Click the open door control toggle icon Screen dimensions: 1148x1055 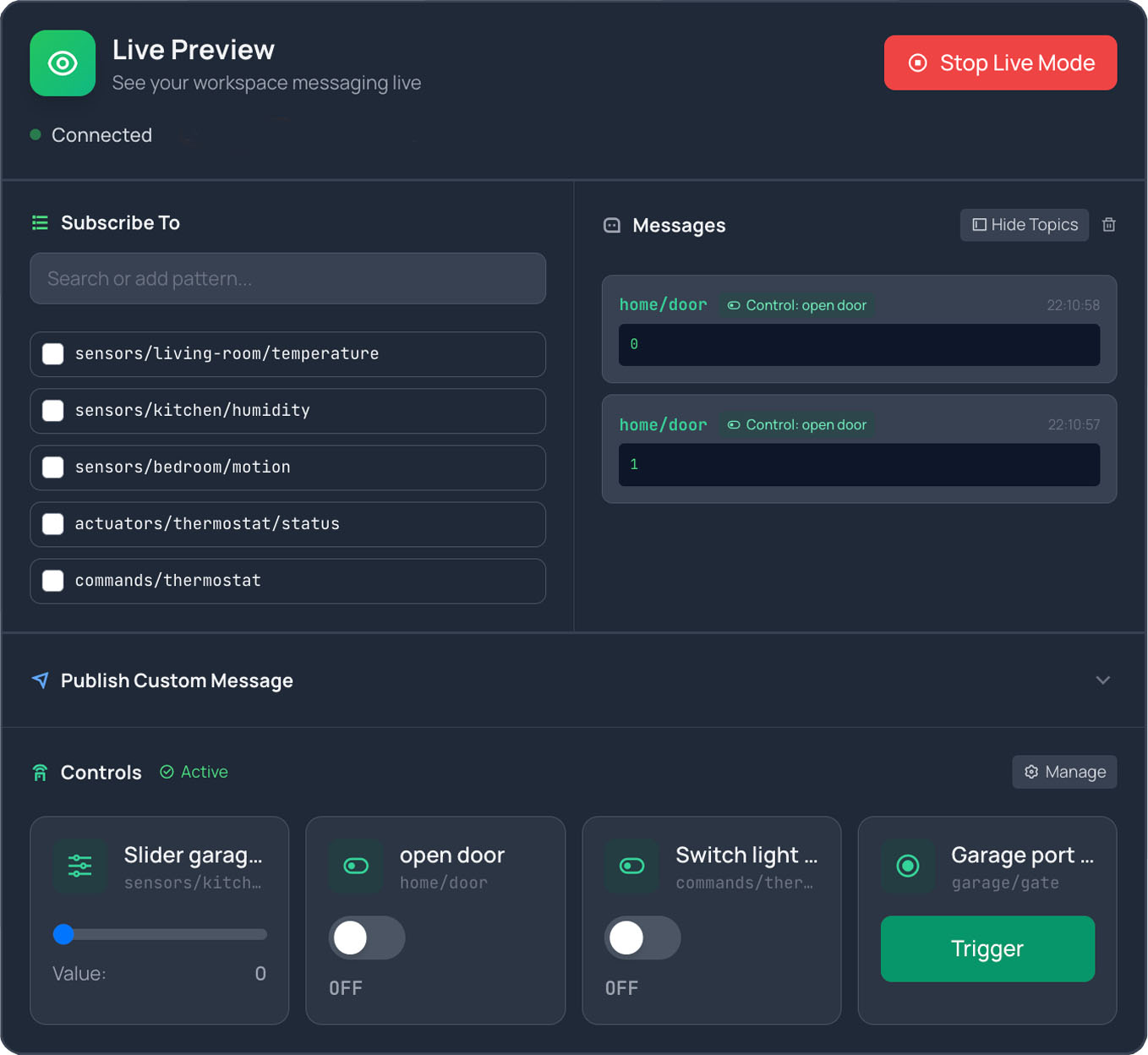[356, 866]
